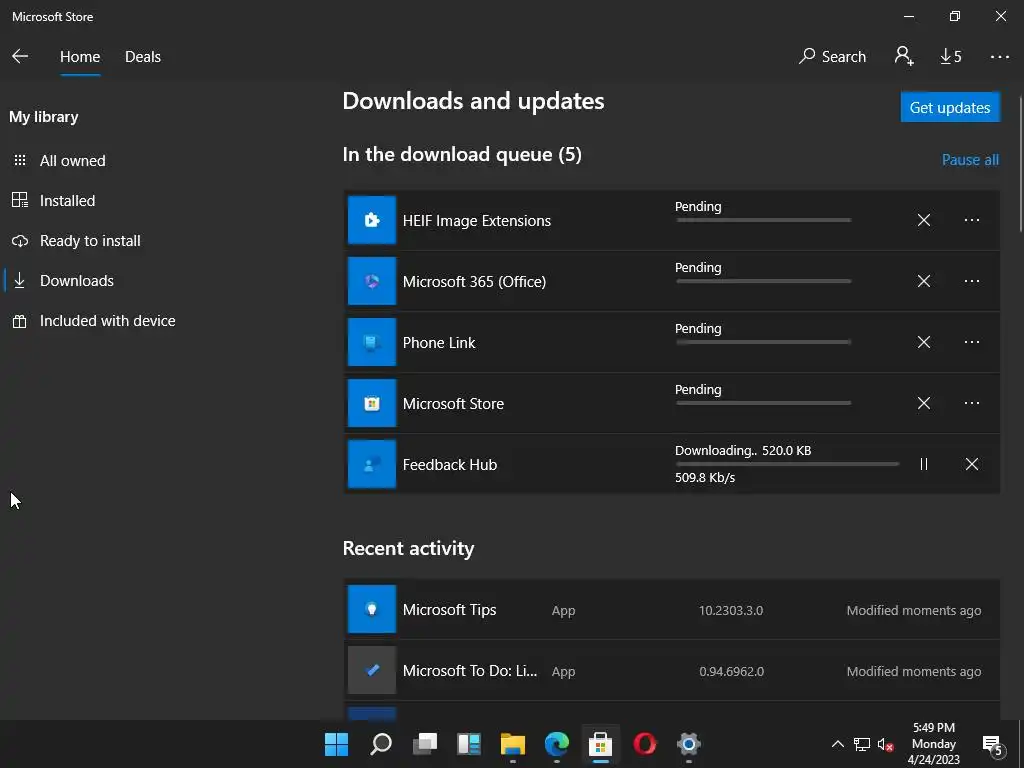The image size is (1024, 768).
Task: Open the downloads indicator showing 5
Action: tap(951, 57)
